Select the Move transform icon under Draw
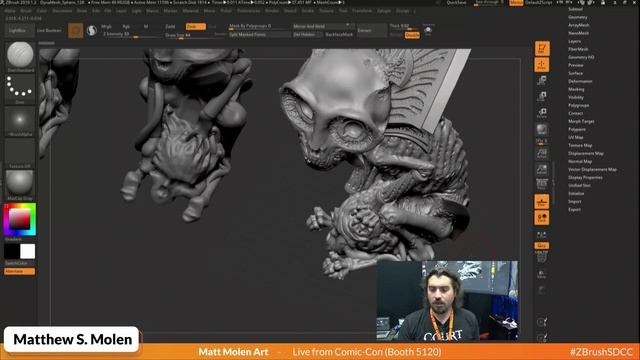Screen dimensions: 640x360 point(542,80)
